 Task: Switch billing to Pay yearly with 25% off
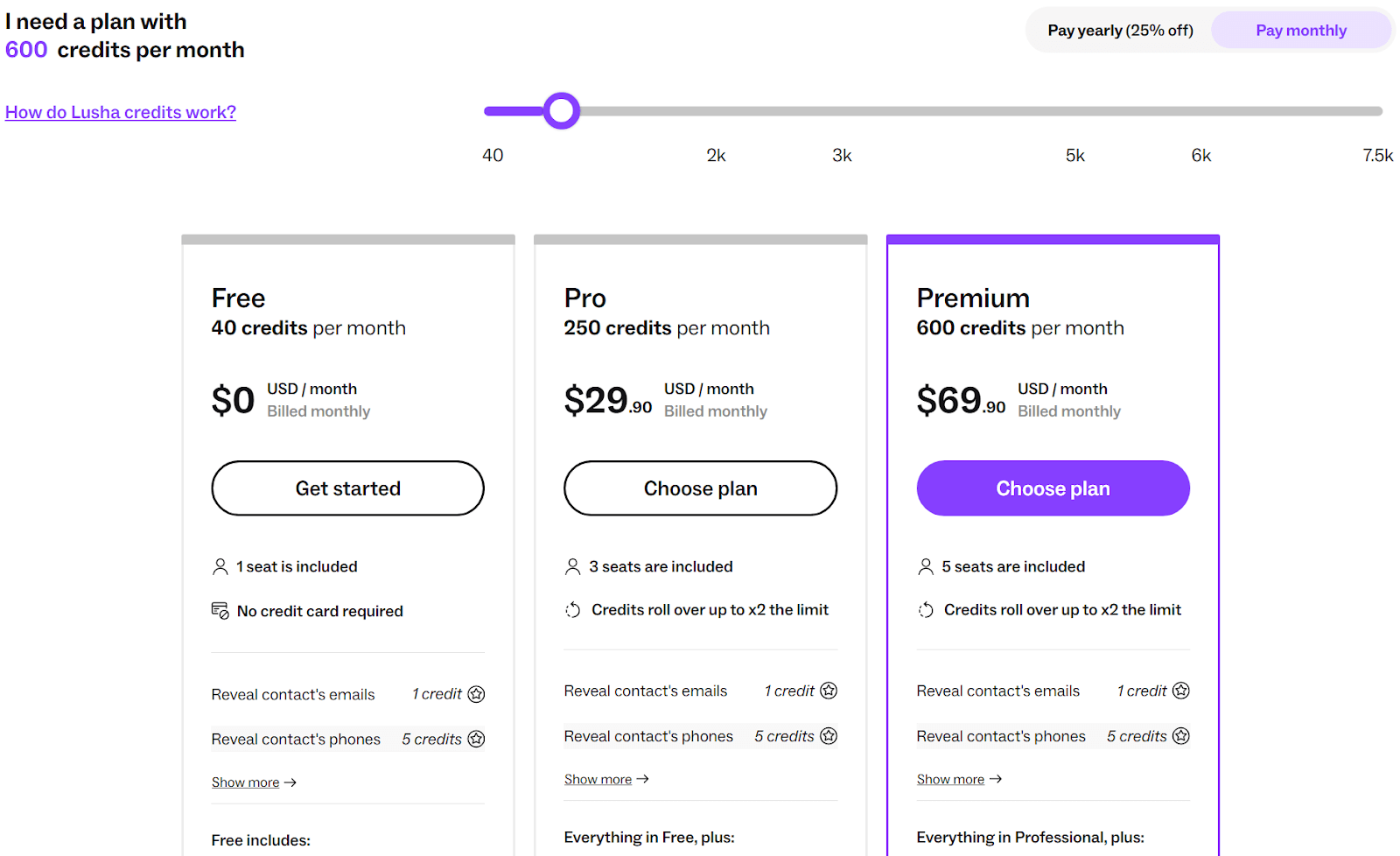[x=1119, y=29]
